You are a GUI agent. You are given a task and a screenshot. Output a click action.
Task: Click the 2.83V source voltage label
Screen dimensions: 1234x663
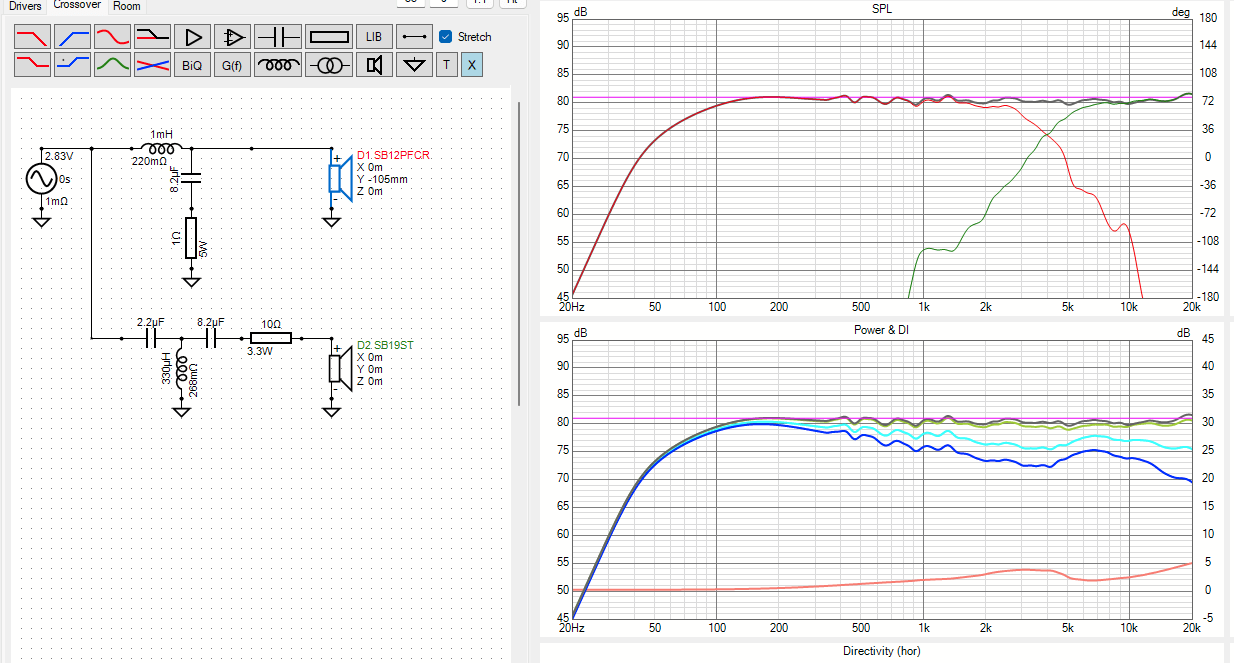click(x=58, y=156)
